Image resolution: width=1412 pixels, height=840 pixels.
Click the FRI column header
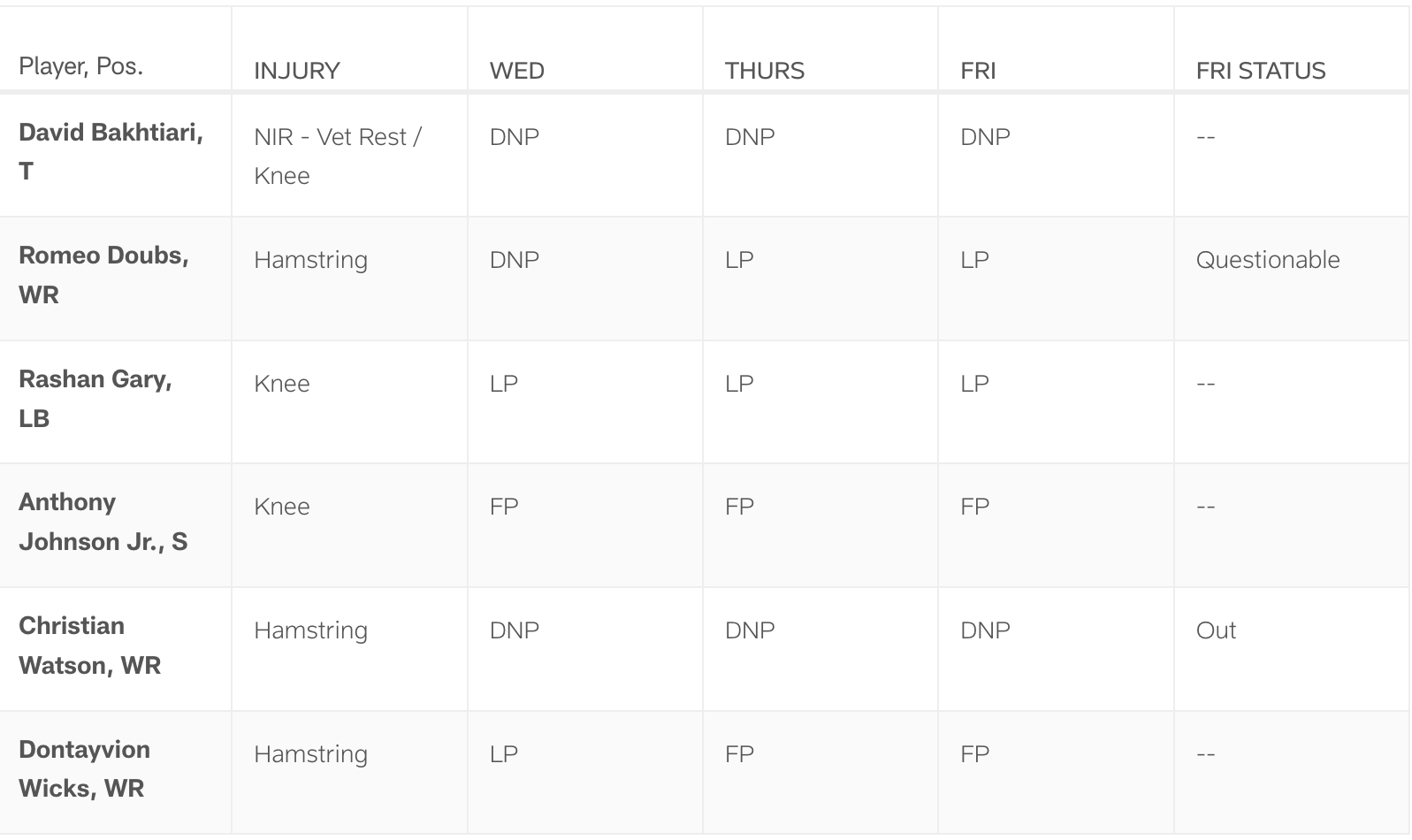[x=978, y=71]
